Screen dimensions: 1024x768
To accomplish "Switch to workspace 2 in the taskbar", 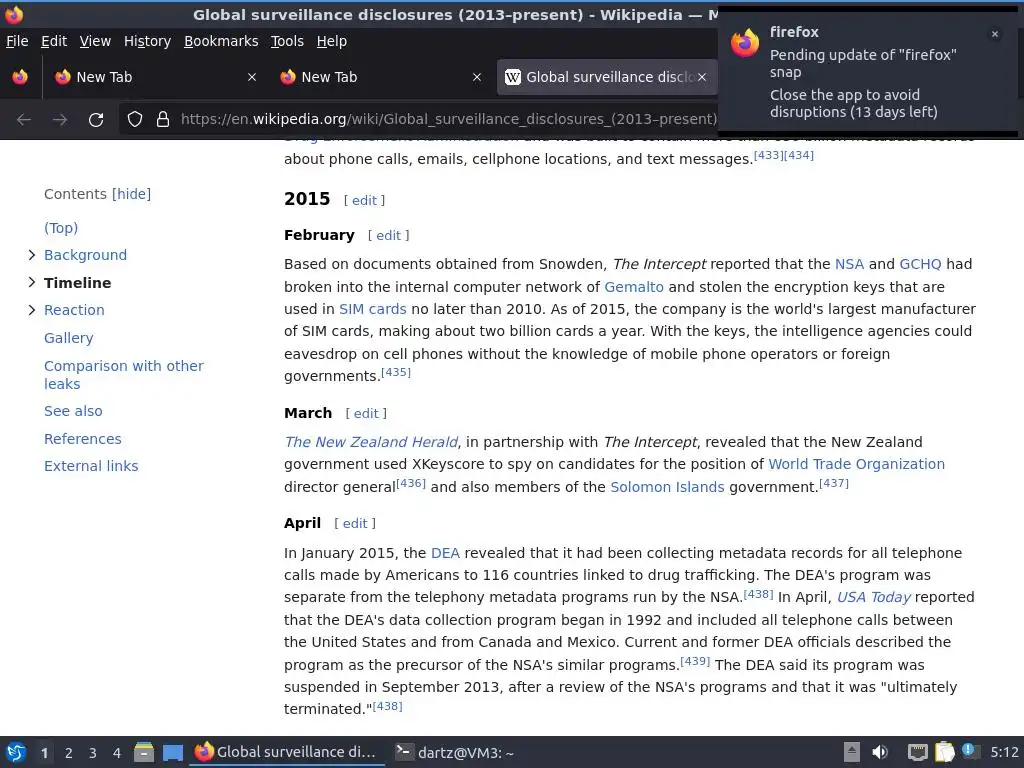I will pyautogui.click(x=69, y=753).
